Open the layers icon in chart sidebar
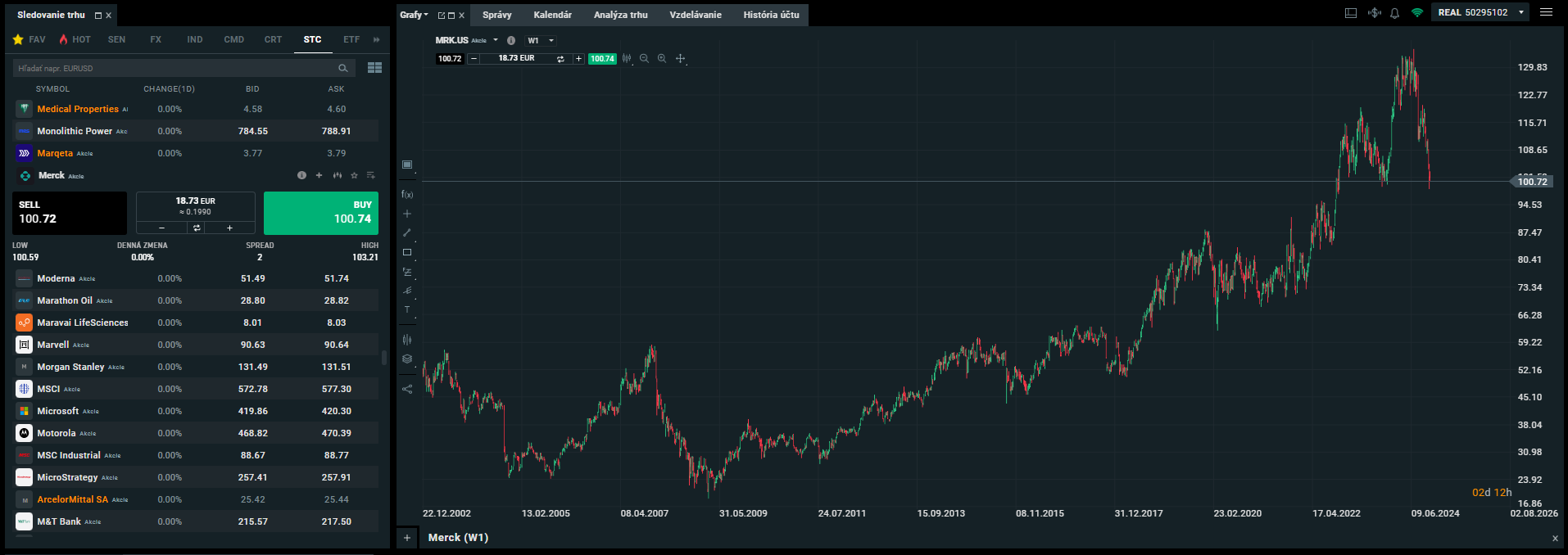 [407, 359]
